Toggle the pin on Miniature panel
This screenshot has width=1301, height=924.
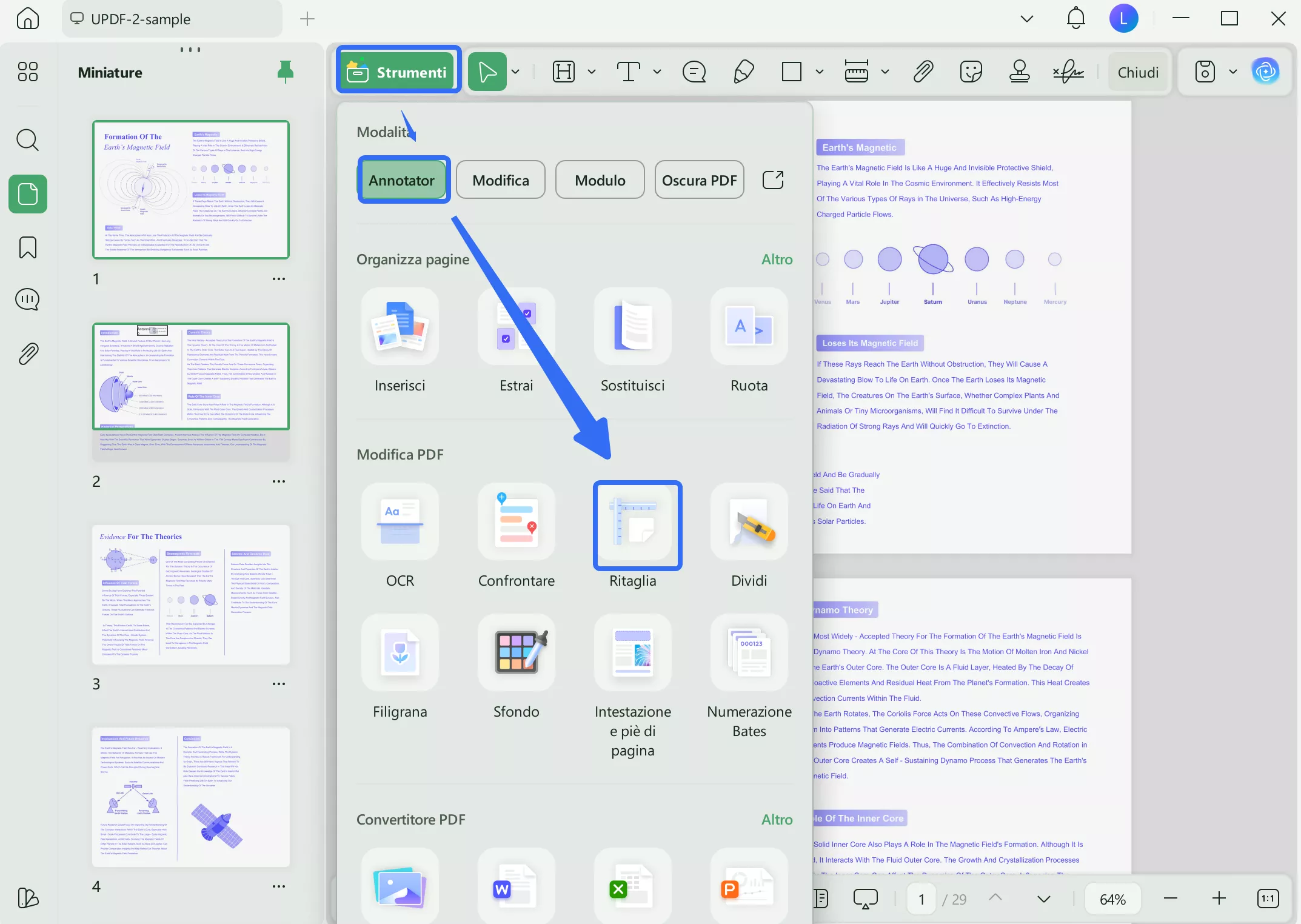[x=285, y=72]
